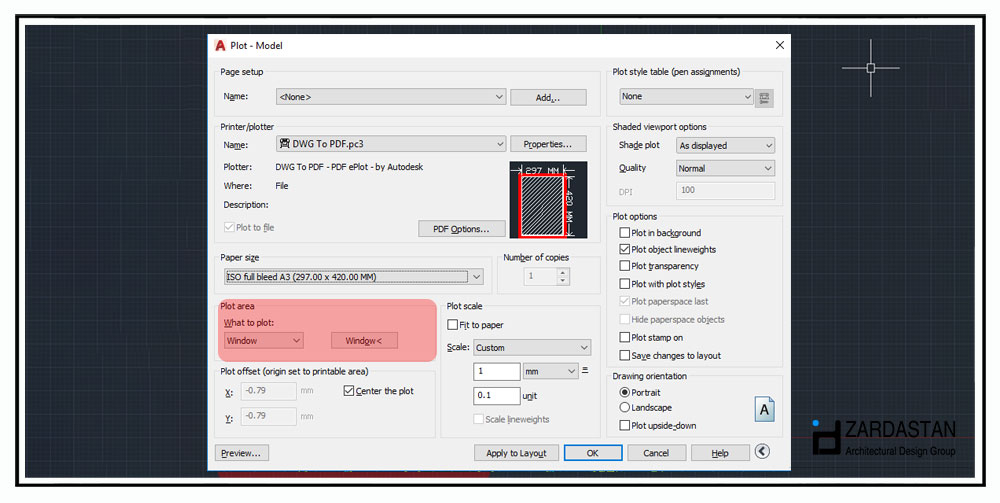
Task: Enable Plot in background checkbox
Action: [625, 233]
